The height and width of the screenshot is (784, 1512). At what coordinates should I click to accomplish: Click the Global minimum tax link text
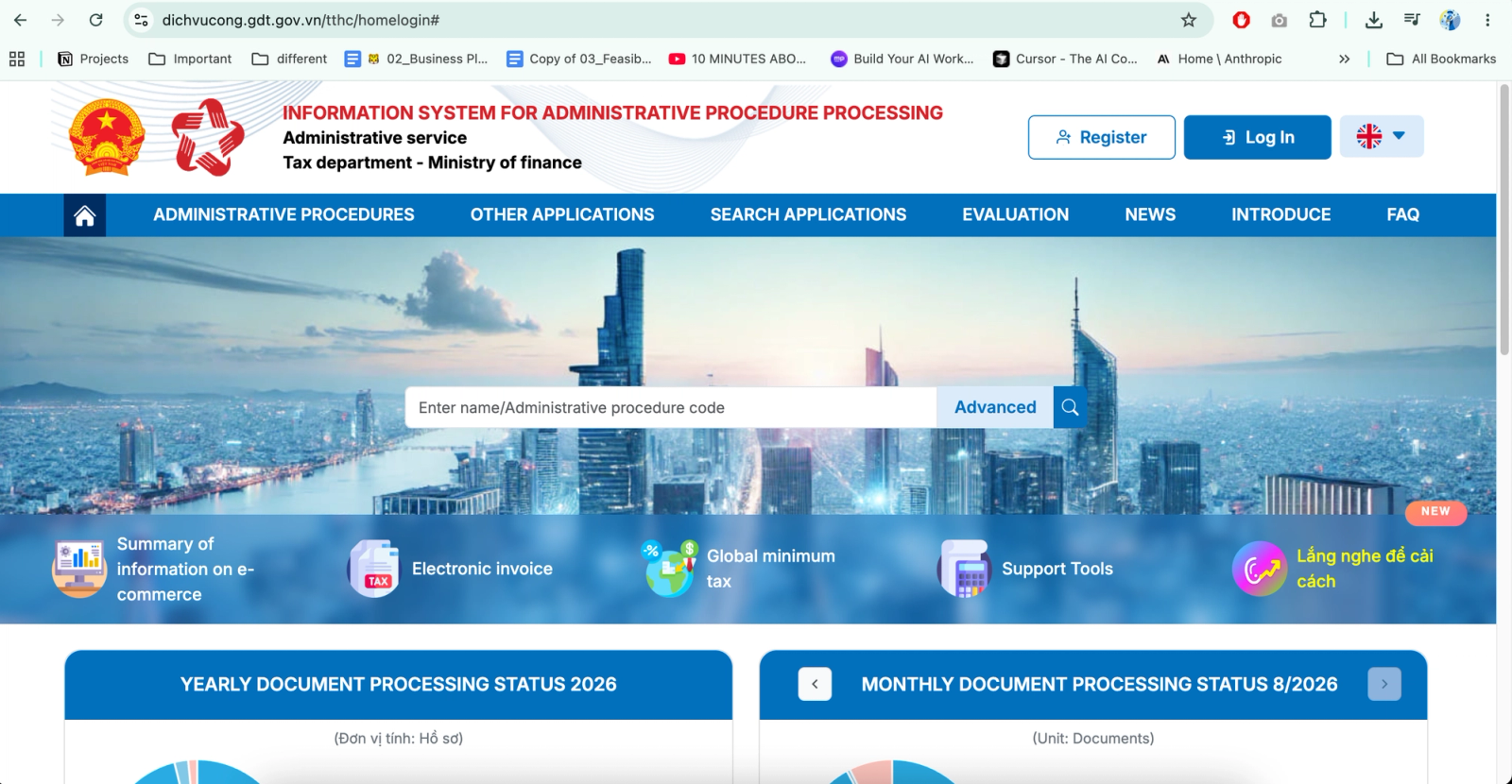click(771, 569)
